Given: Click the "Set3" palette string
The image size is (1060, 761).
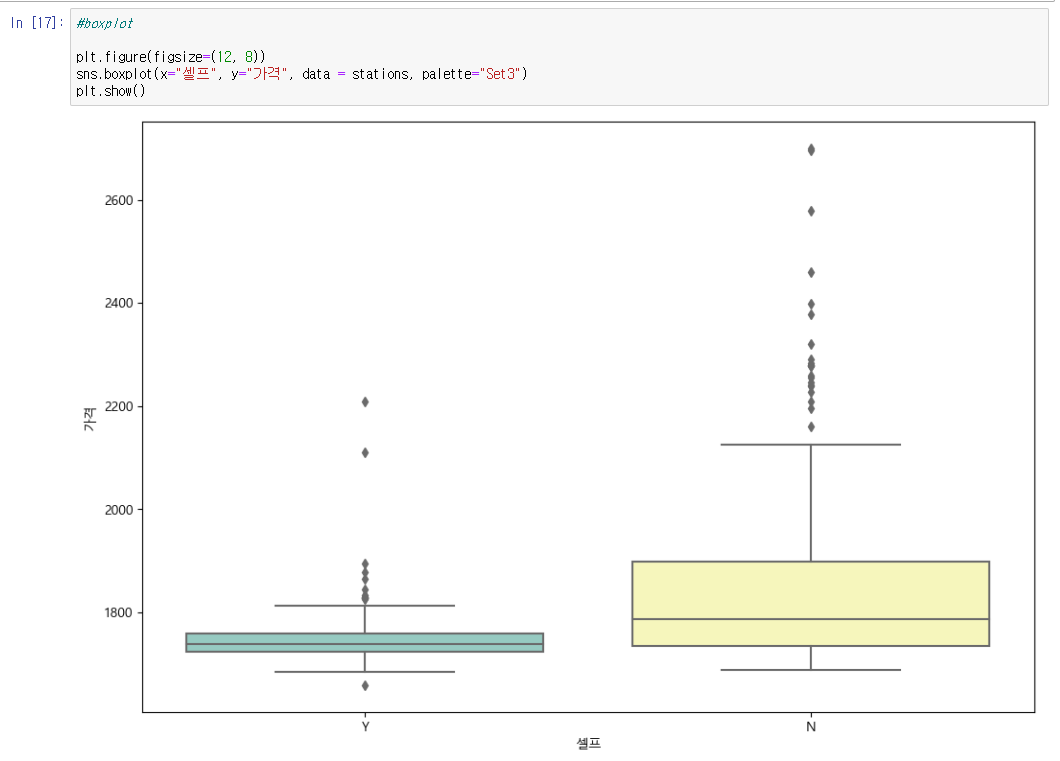Looking at the screenshot, I should [503, 74].
